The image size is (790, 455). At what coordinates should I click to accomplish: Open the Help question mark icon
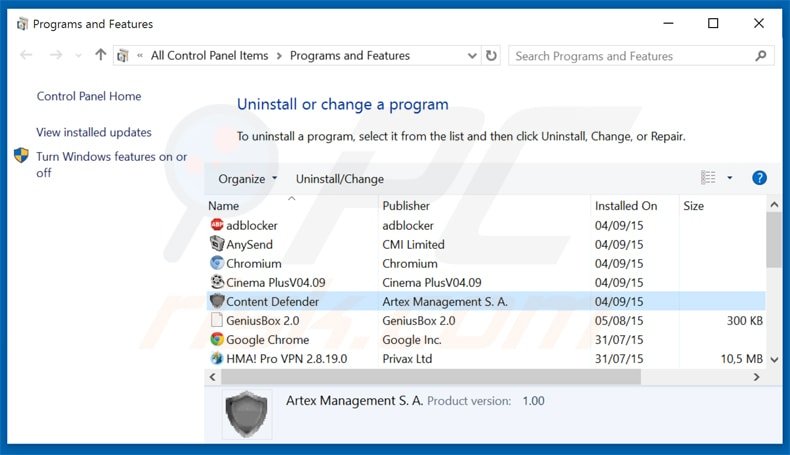[x=759, y=178]
